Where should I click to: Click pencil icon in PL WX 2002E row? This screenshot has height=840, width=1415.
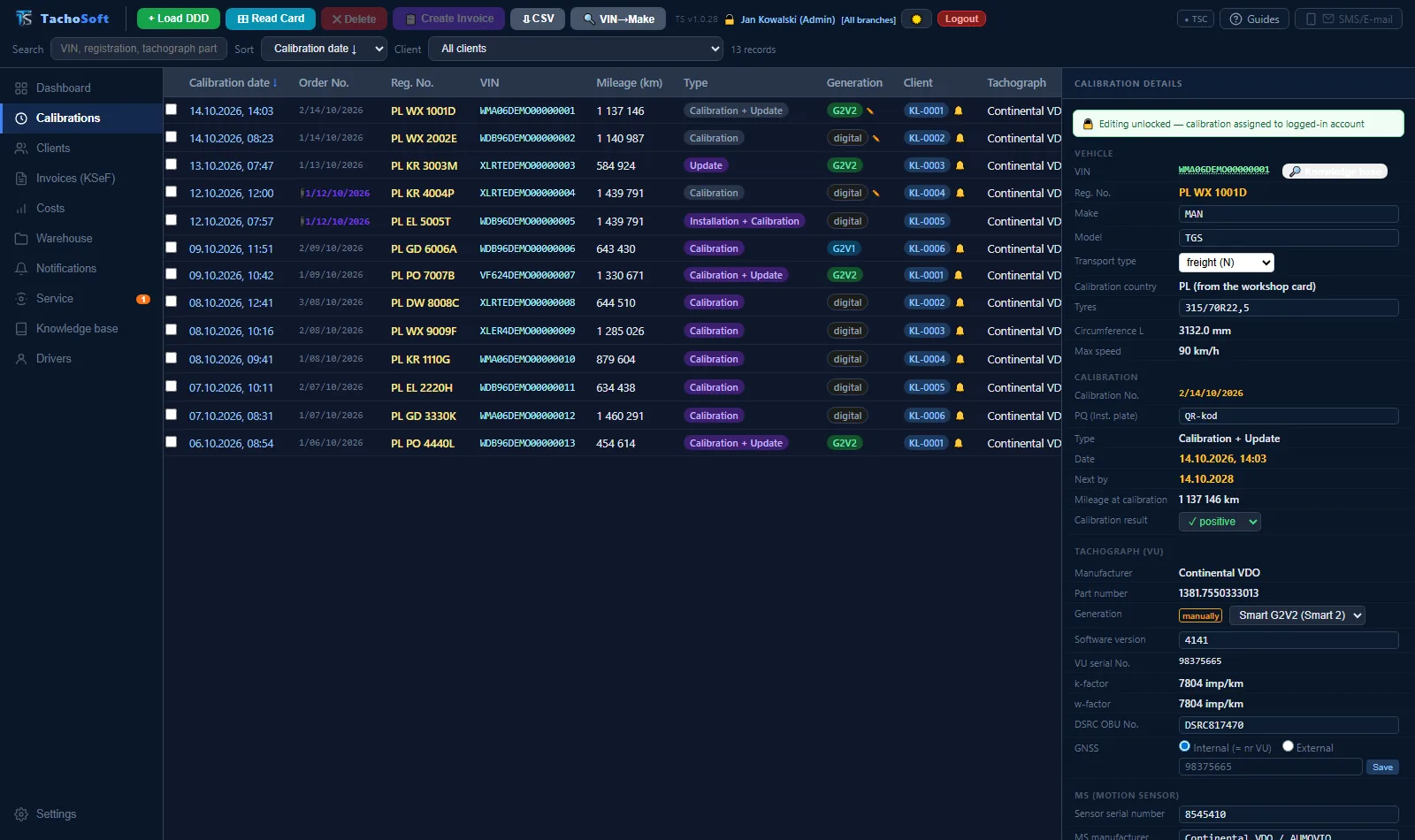pyautogui.click(x=876, y=138)
